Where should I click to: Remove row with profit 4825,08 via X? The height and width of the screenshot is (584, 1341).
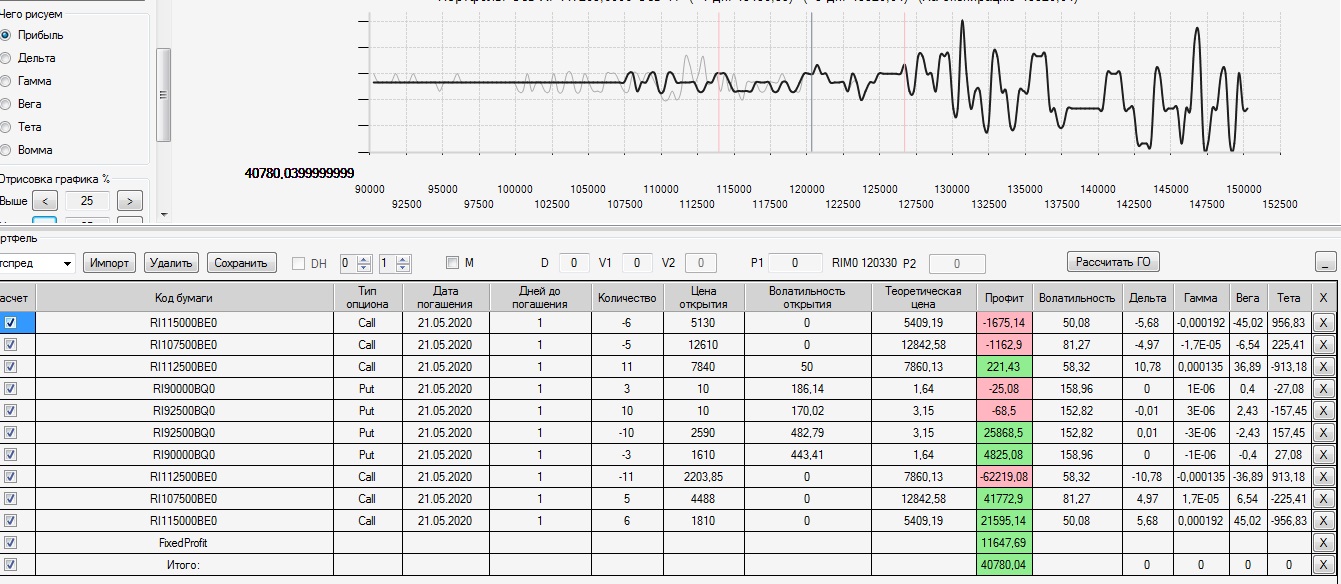pos(1322,455)
